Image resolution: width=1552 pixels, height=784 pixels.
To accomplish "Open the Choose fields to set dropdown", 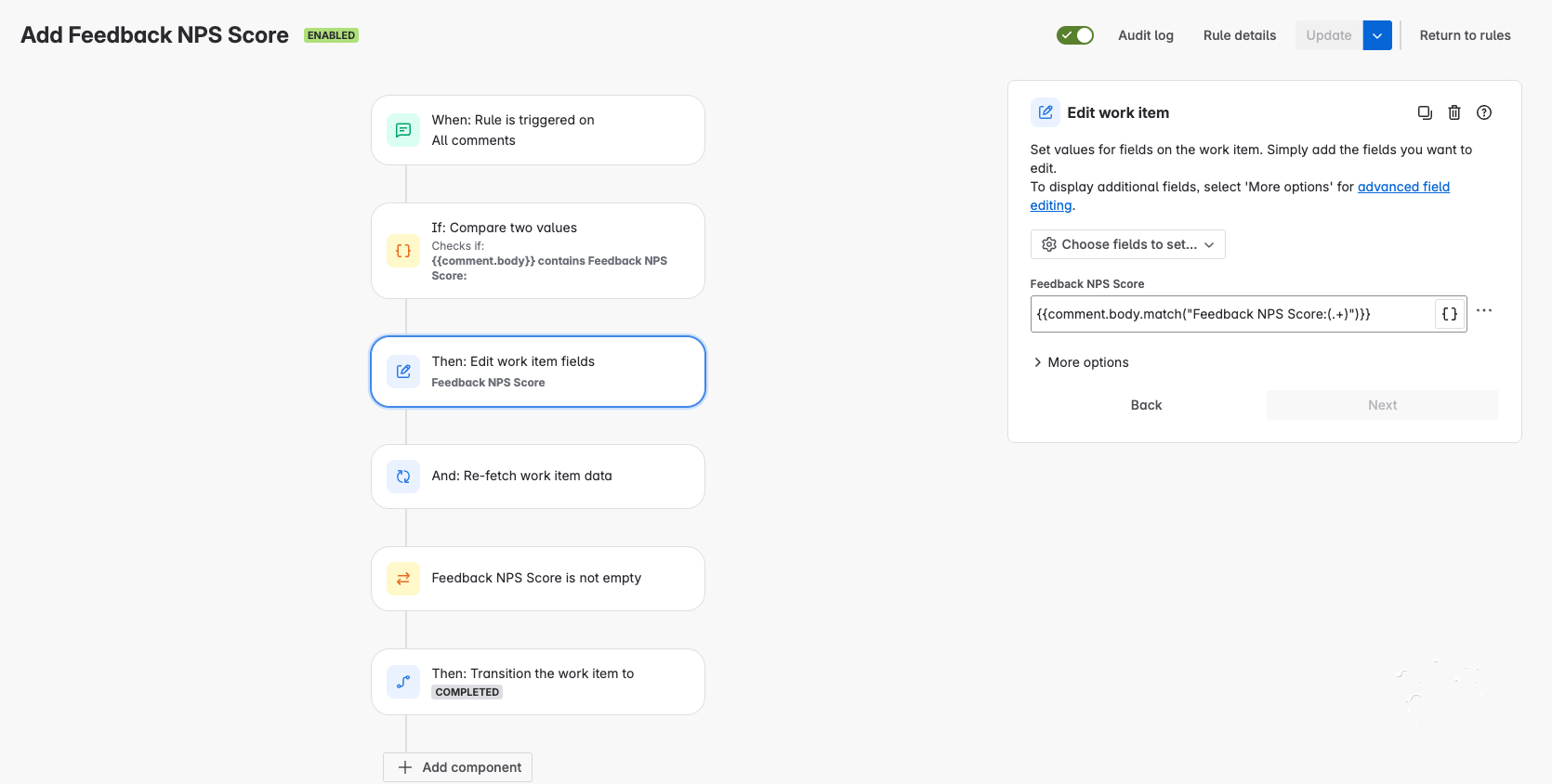I will (1128, 244).
